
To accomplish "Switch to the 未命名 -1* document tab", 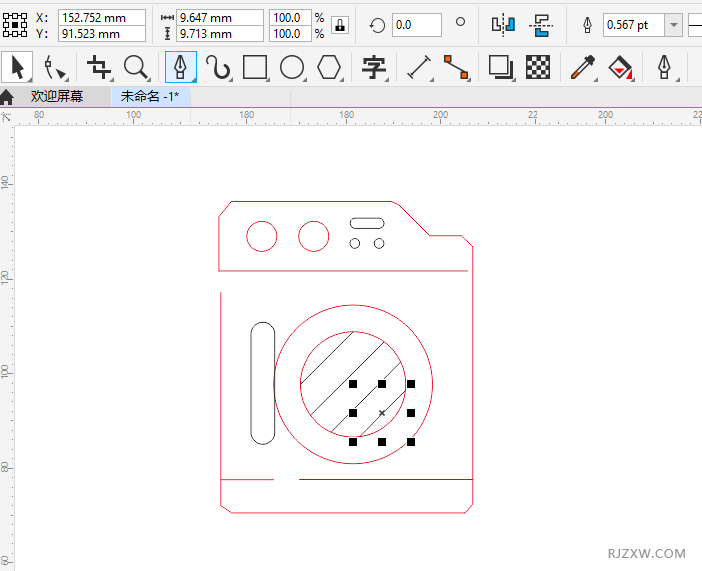I will coord(149,97).
